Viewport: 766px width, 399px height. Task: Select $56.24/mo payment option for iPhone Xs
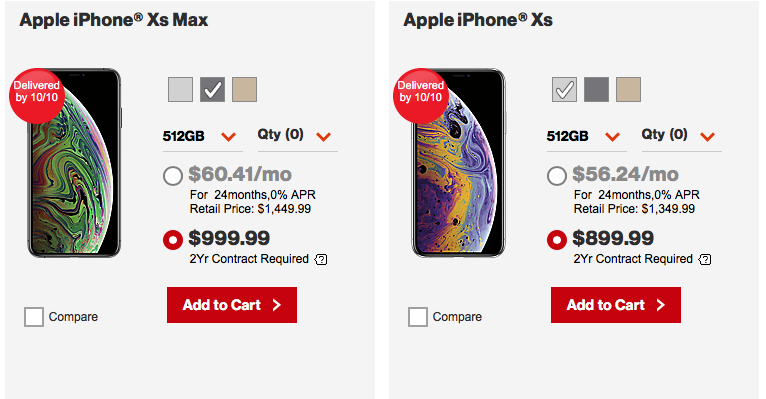click(557, 176)
